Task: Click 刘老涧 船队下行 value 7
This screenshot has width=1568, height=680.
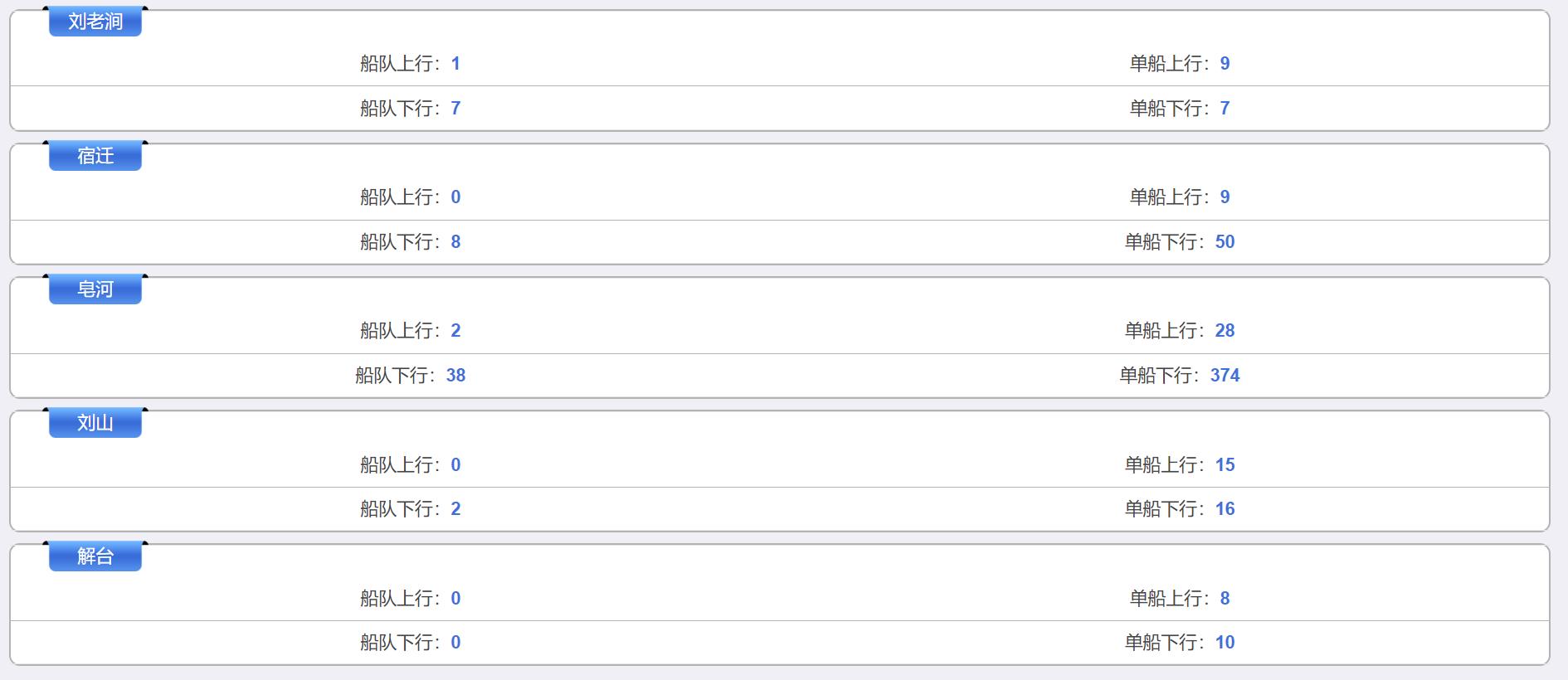Action: 455,109
